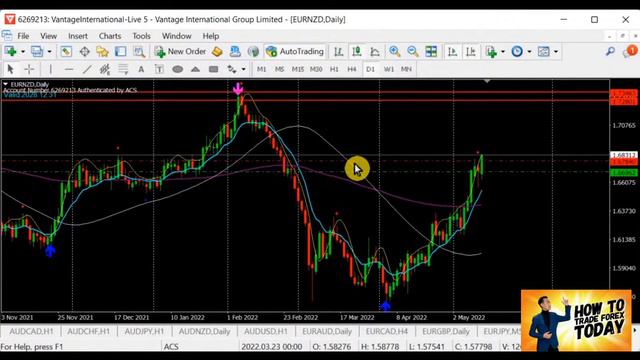Viewport: 640px width, 360px height.
Task: Toggle the Navigator folder-star icon
Action: point(102,51)
